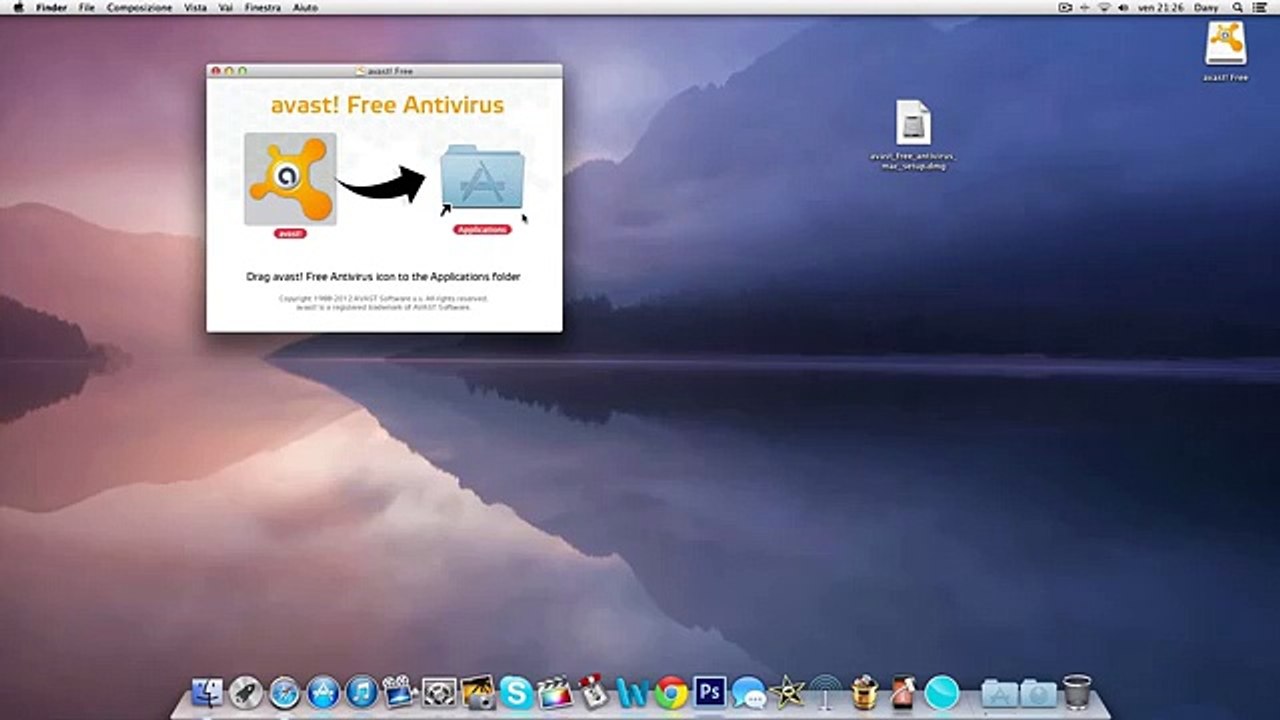Open the Finestra menu
Image resolution: width=1280 pixels, height=720 pixels.
click(263, 7)
